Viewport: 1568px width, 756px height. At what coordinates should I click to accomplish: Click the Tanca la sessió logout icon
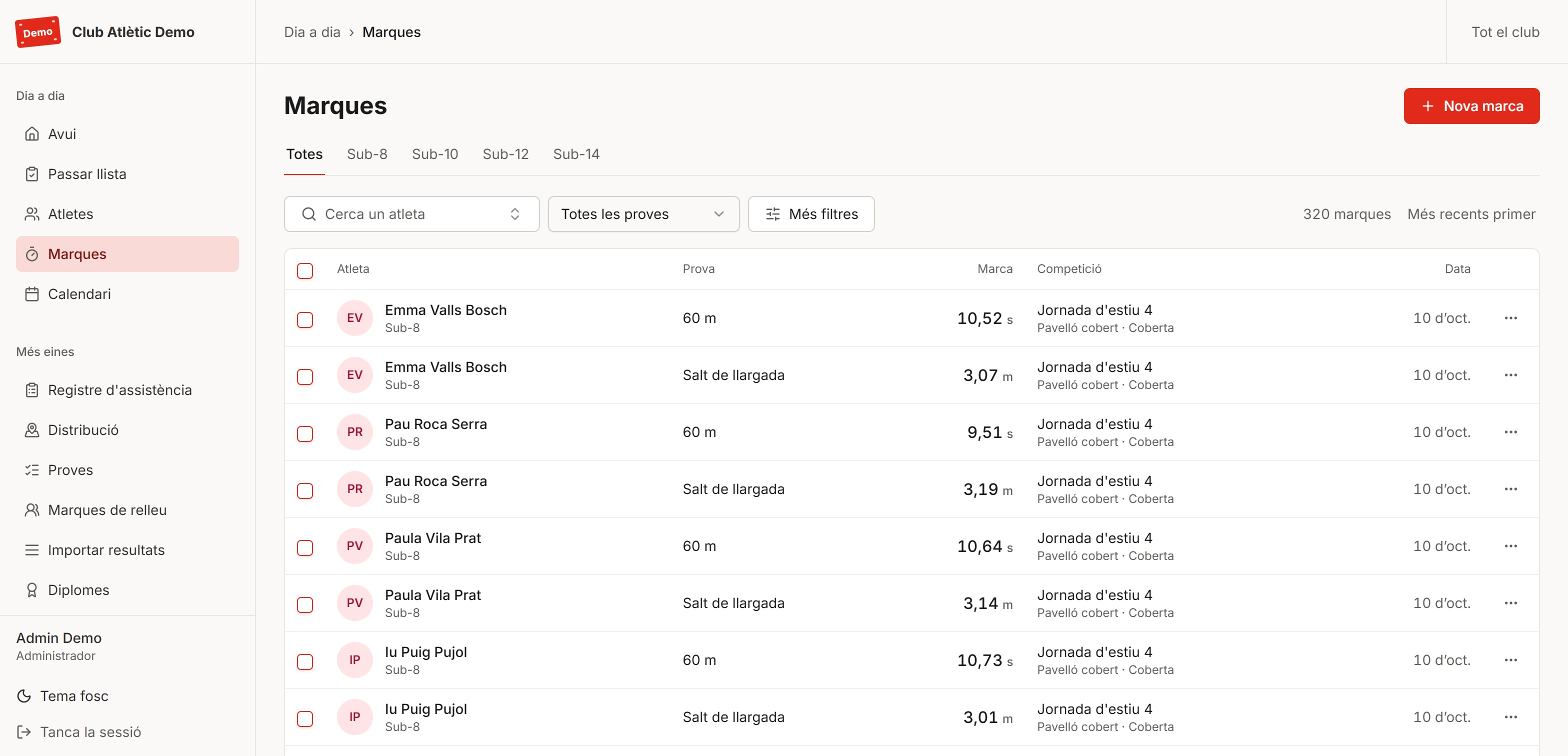coord(23,732)
